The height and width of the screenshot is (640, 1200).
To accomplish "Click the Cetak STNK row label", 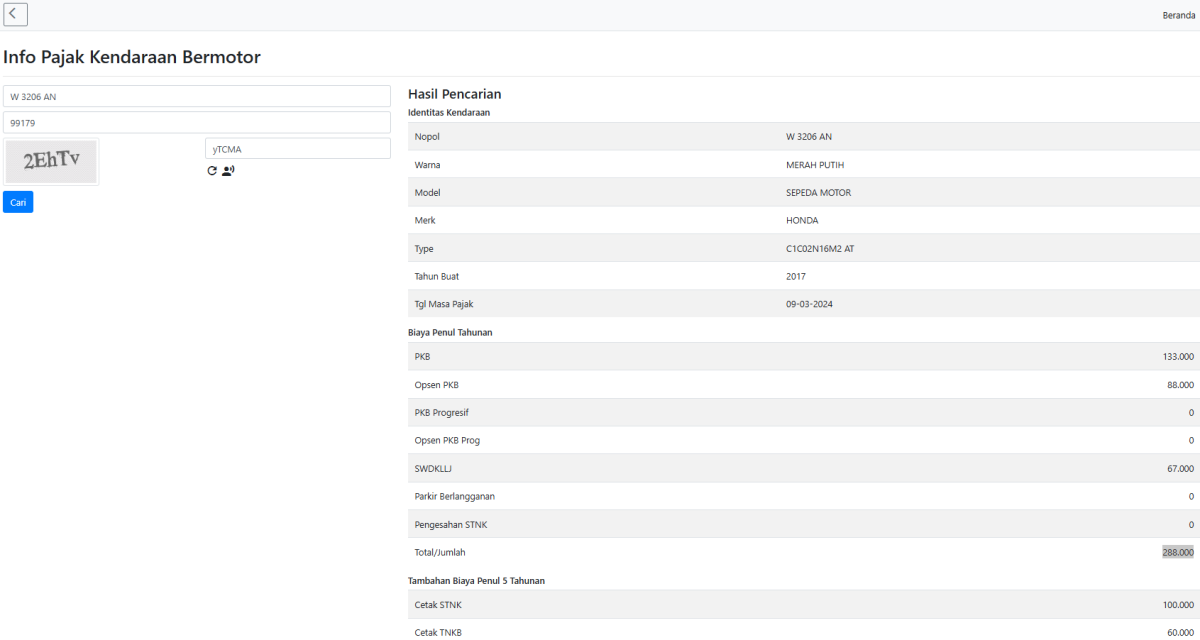I will point(438,604).
